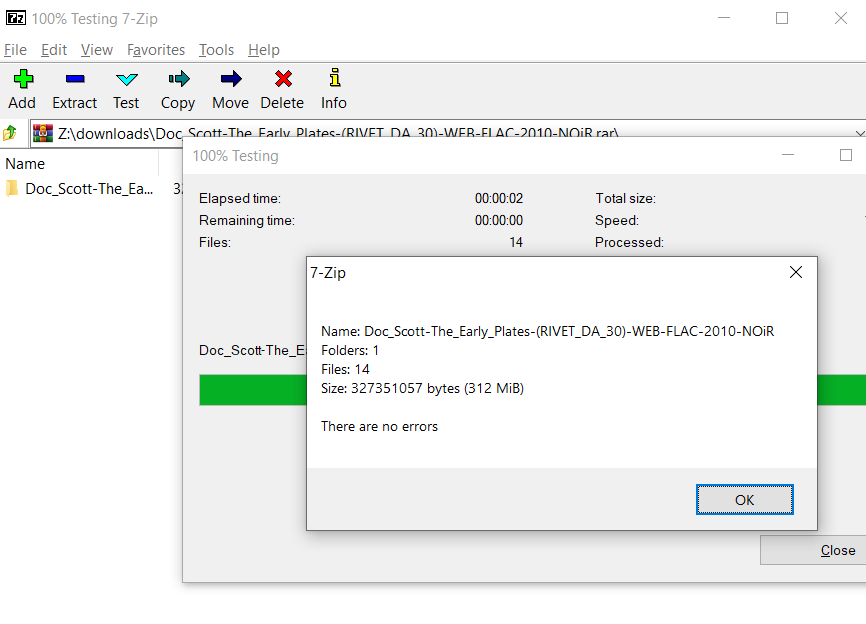Click the green testing progress bar
Screen dimensions: 866x624
[252, 390]
